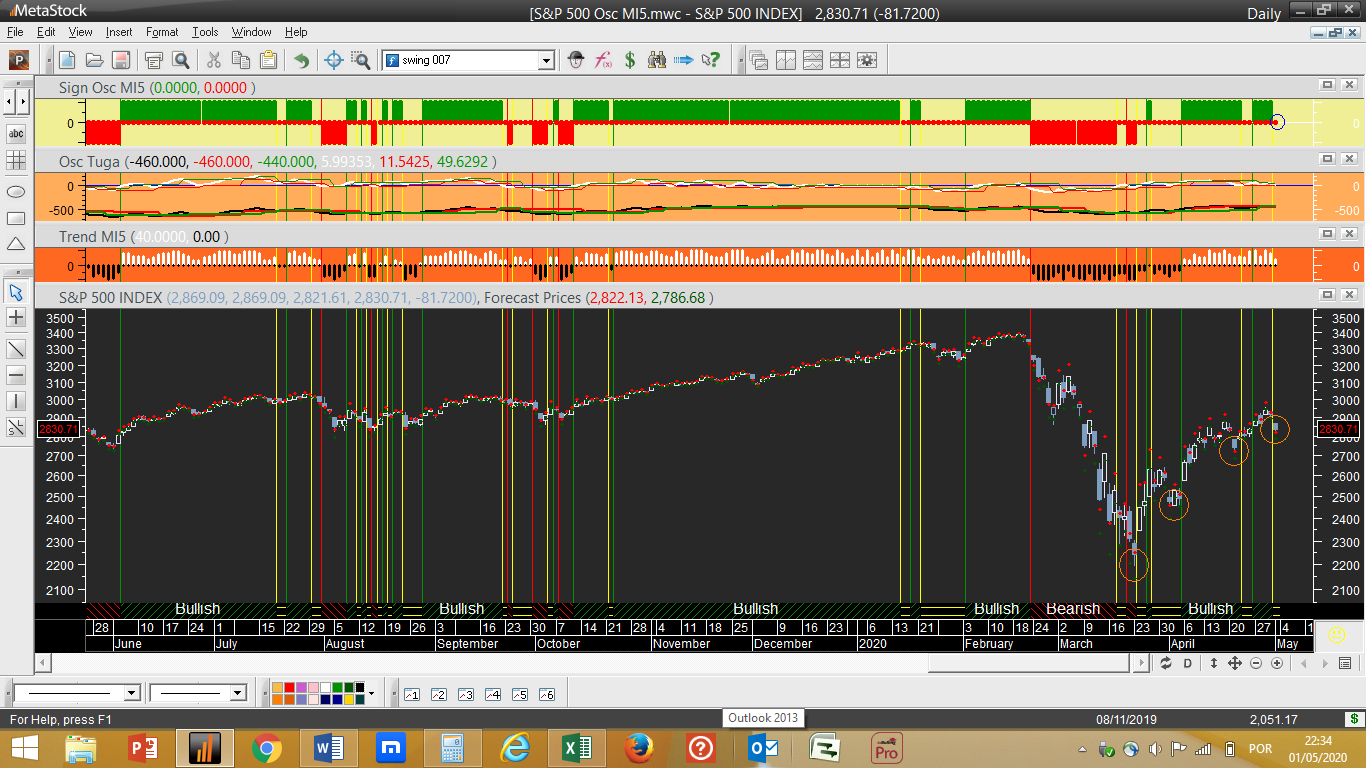
Task: Open the Expert Advisor hat icon
Action: pos(576,60)
